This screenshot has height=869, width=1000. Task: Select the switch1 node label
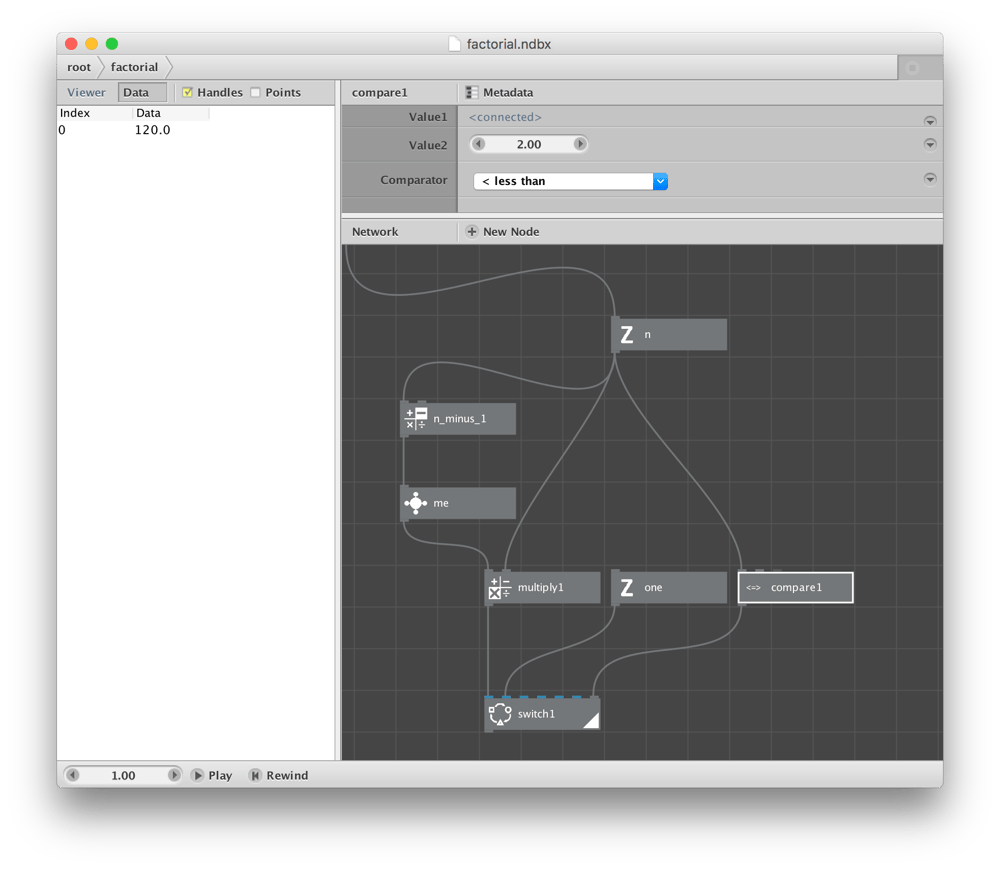(x=536, y=714)
